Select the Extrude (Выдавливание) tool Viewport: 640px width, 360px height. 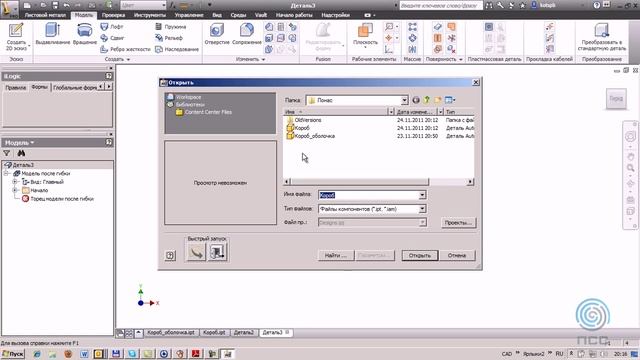coord(53,34)
